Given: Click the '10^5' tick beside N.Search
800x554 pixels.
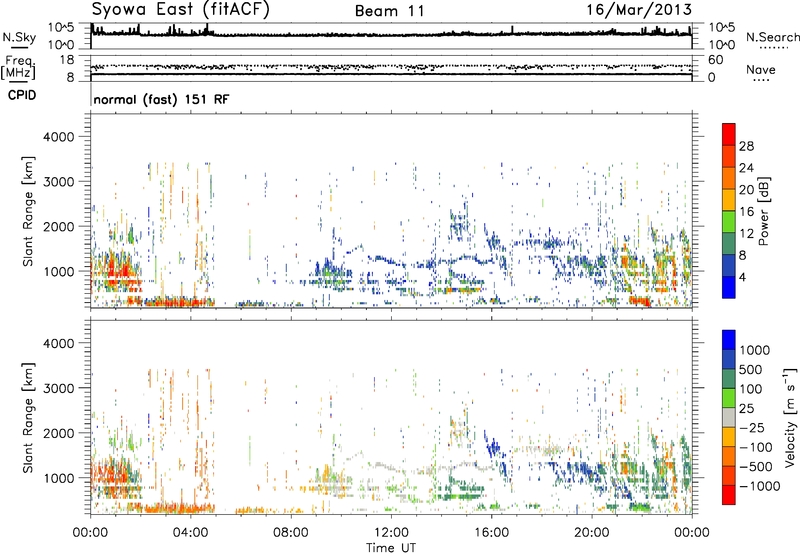Looking at the screenshot, I should 721,28.
